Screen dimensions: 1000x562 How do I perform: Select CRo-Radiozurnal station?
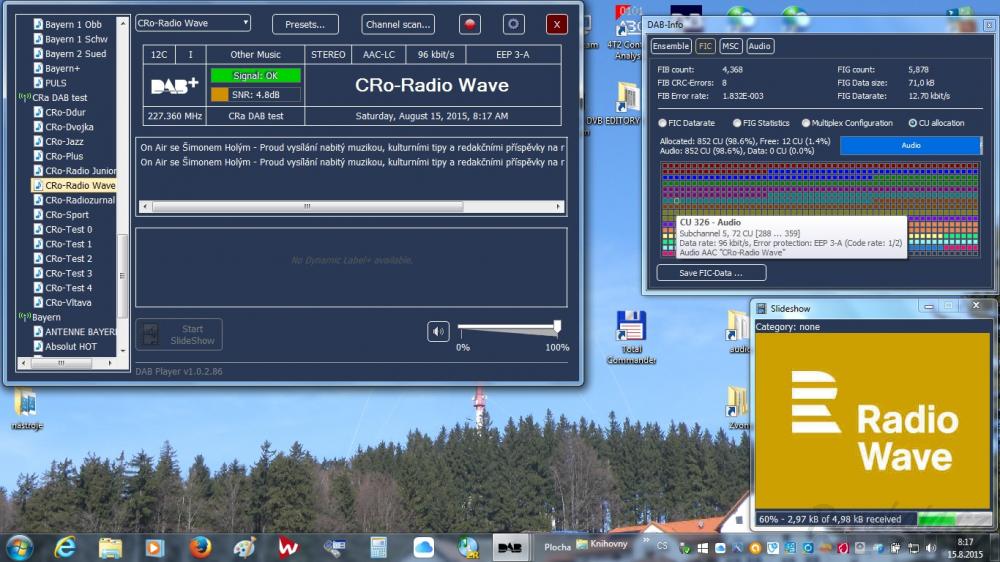click(80, 200)
